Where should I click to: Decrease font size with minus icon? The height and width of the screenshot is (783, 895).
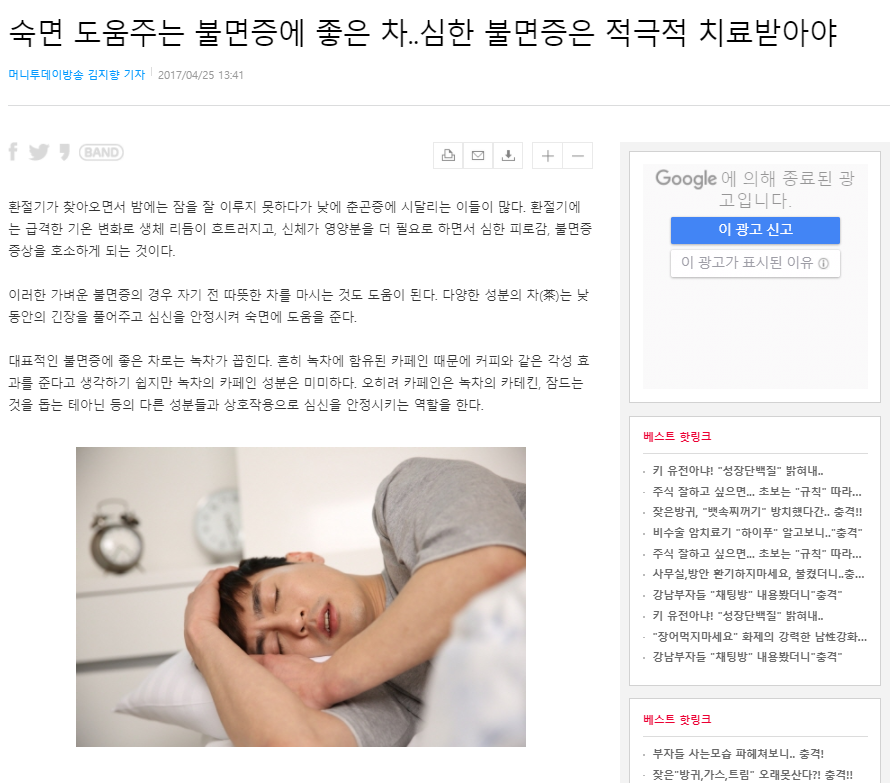pos(578,155)
